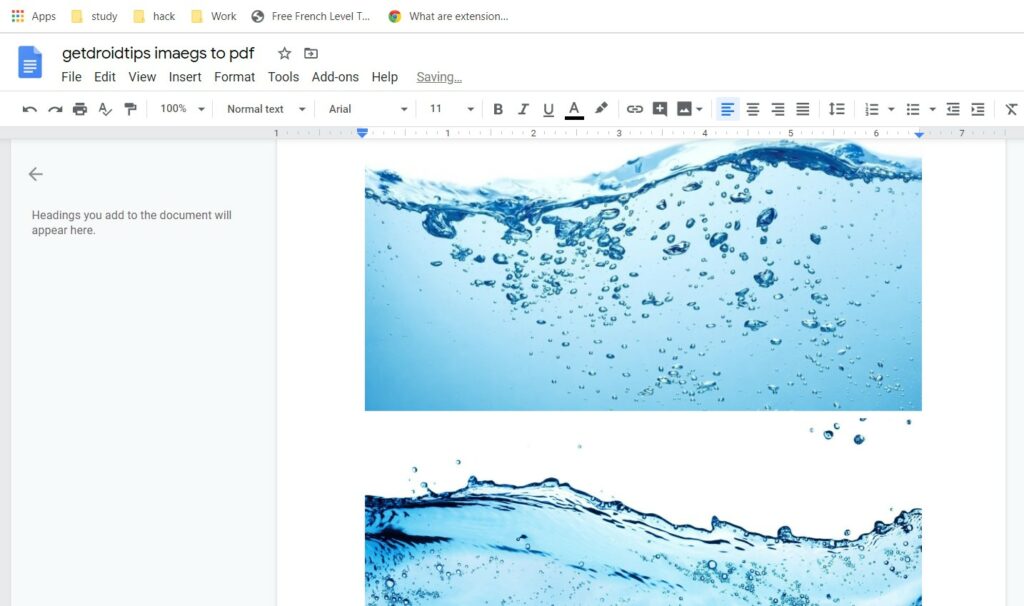Click the Insert link icon

(x=635, y=109)
